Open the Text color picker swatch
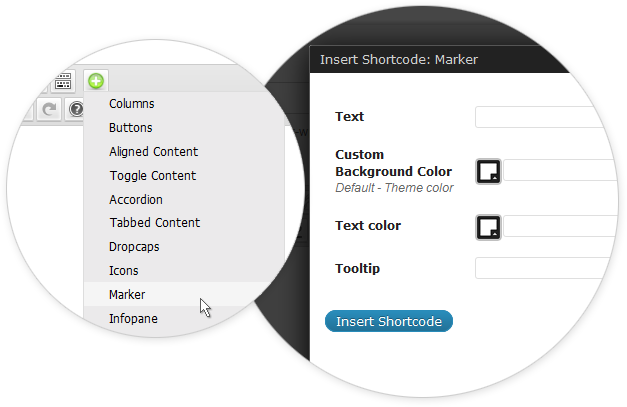 [x=488, y=227]
